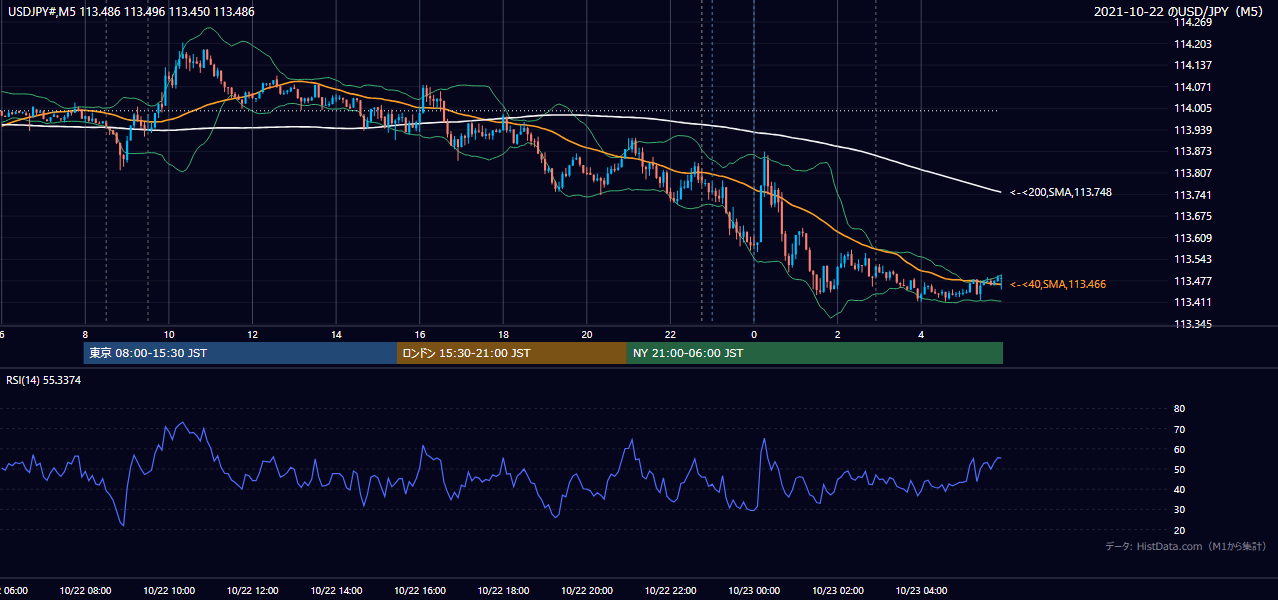This screenshot has height=600, width=1278.
Task: Click hour label 12 under price chart
Action: pos(253,335)
